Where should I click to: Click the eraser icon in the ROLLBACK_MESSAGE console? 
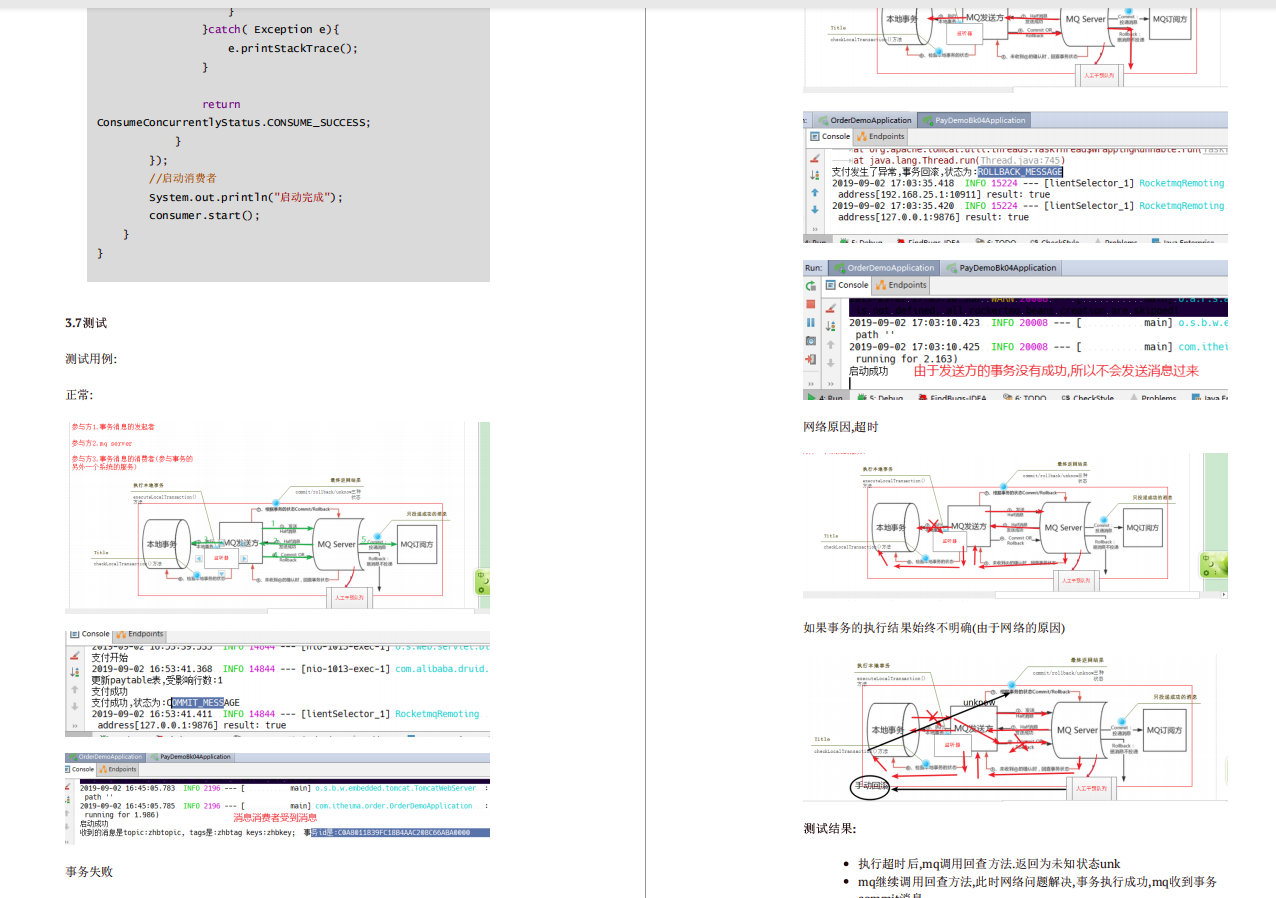coord(814,159)
